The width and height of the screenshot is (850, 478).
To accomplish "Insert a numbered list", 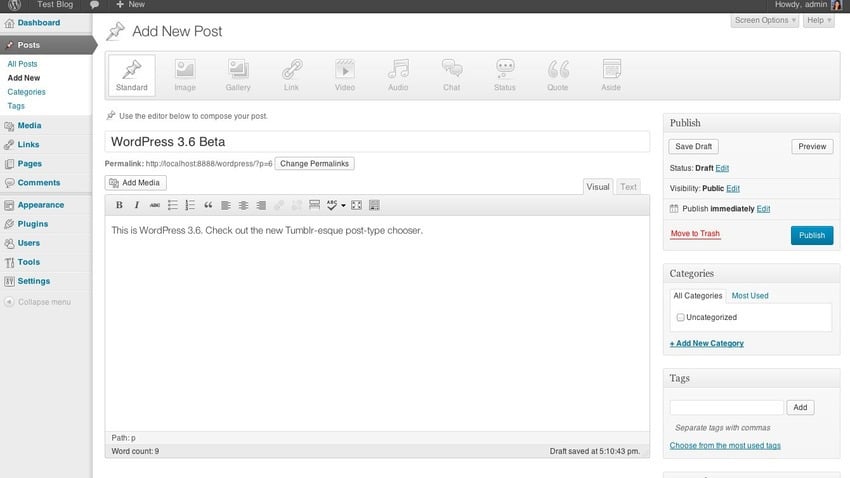I will pyautogui.click(x=190, y=205).
